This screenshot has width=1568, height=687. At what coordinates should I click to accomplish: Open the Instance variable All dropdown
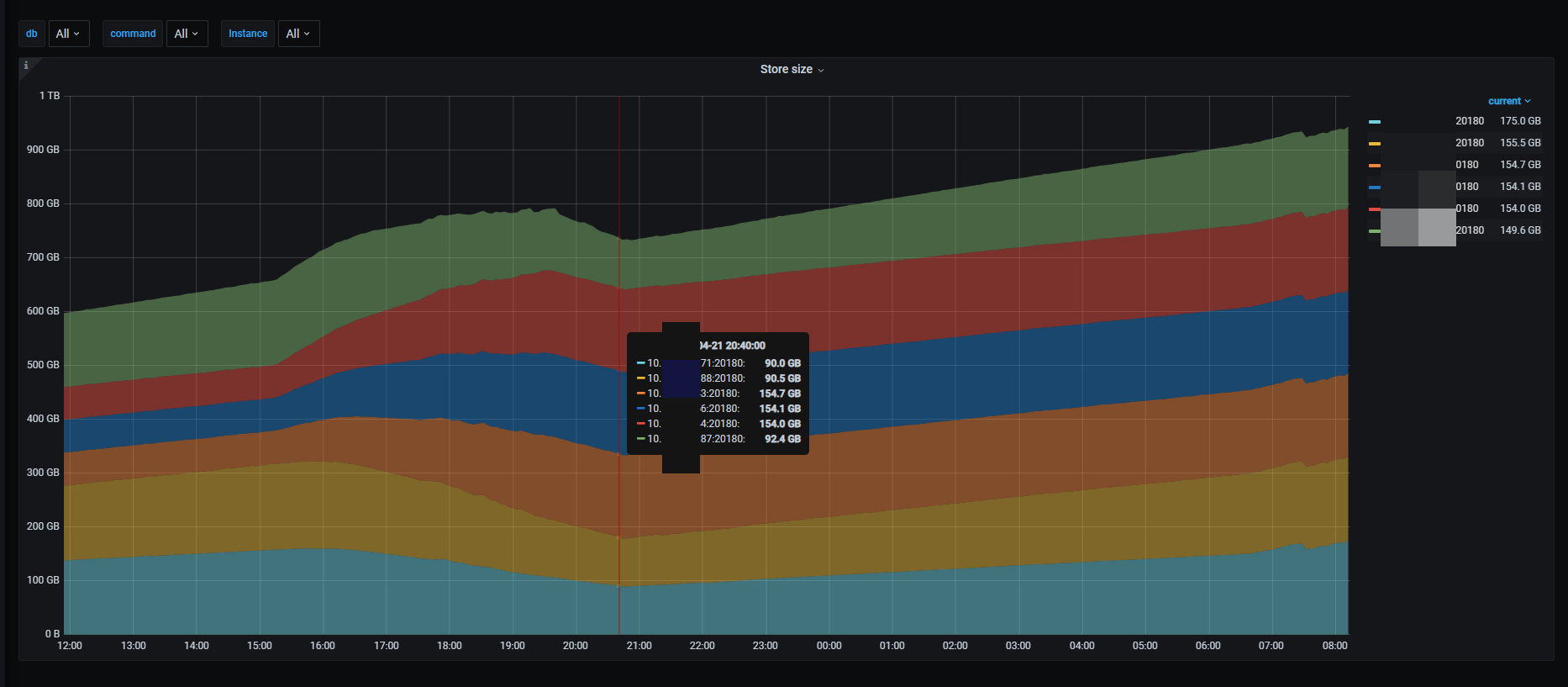tap(298, 34)
